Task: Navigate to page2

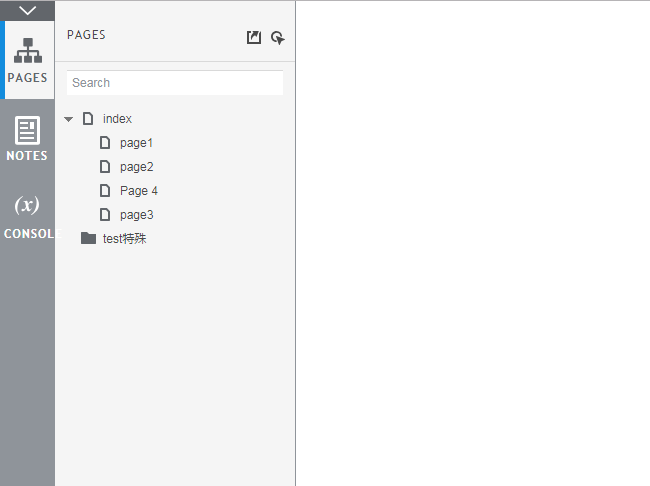Action: (x=136, y=167)
